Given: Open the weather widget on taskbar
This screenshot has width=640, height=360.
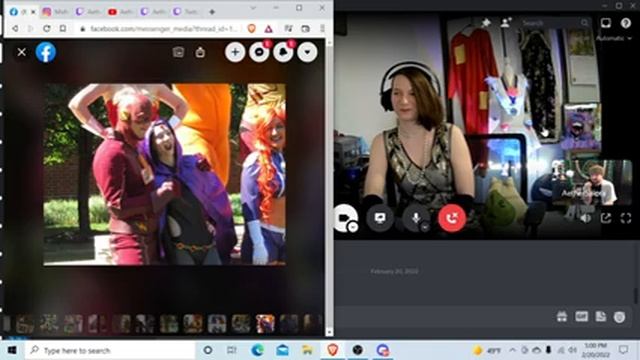Looking at the screenshot, I should pos(487,350).
